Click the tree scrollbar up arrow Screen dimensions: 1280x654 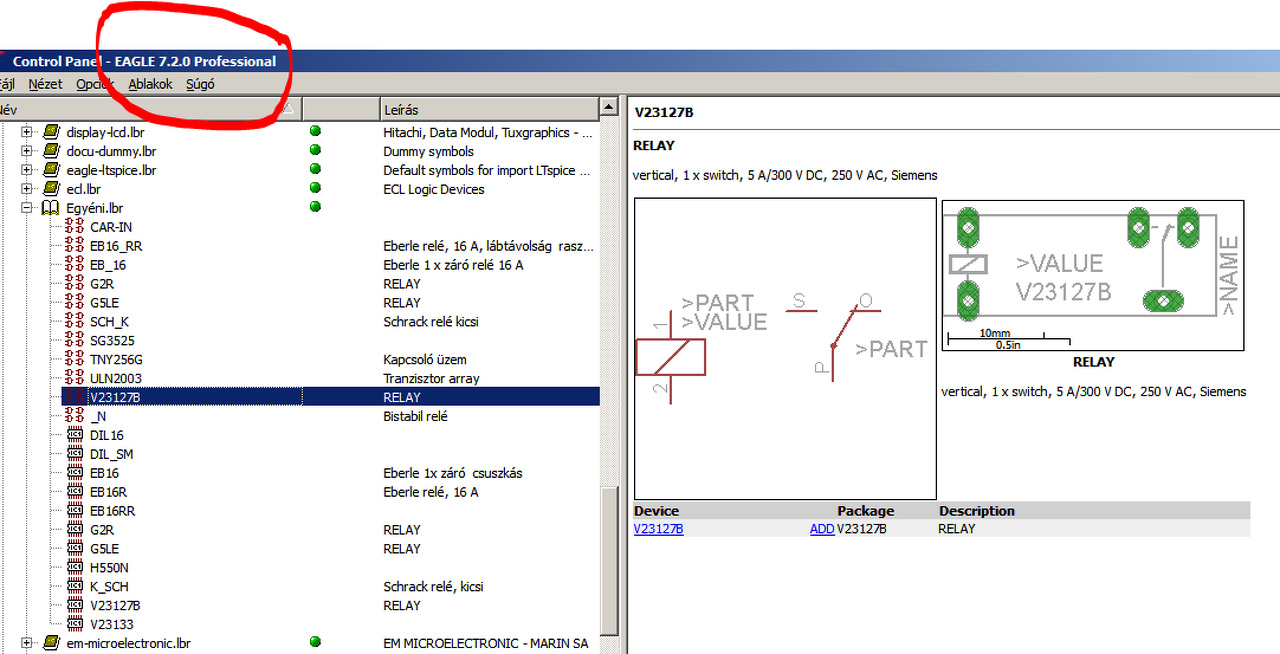point(609,107)
